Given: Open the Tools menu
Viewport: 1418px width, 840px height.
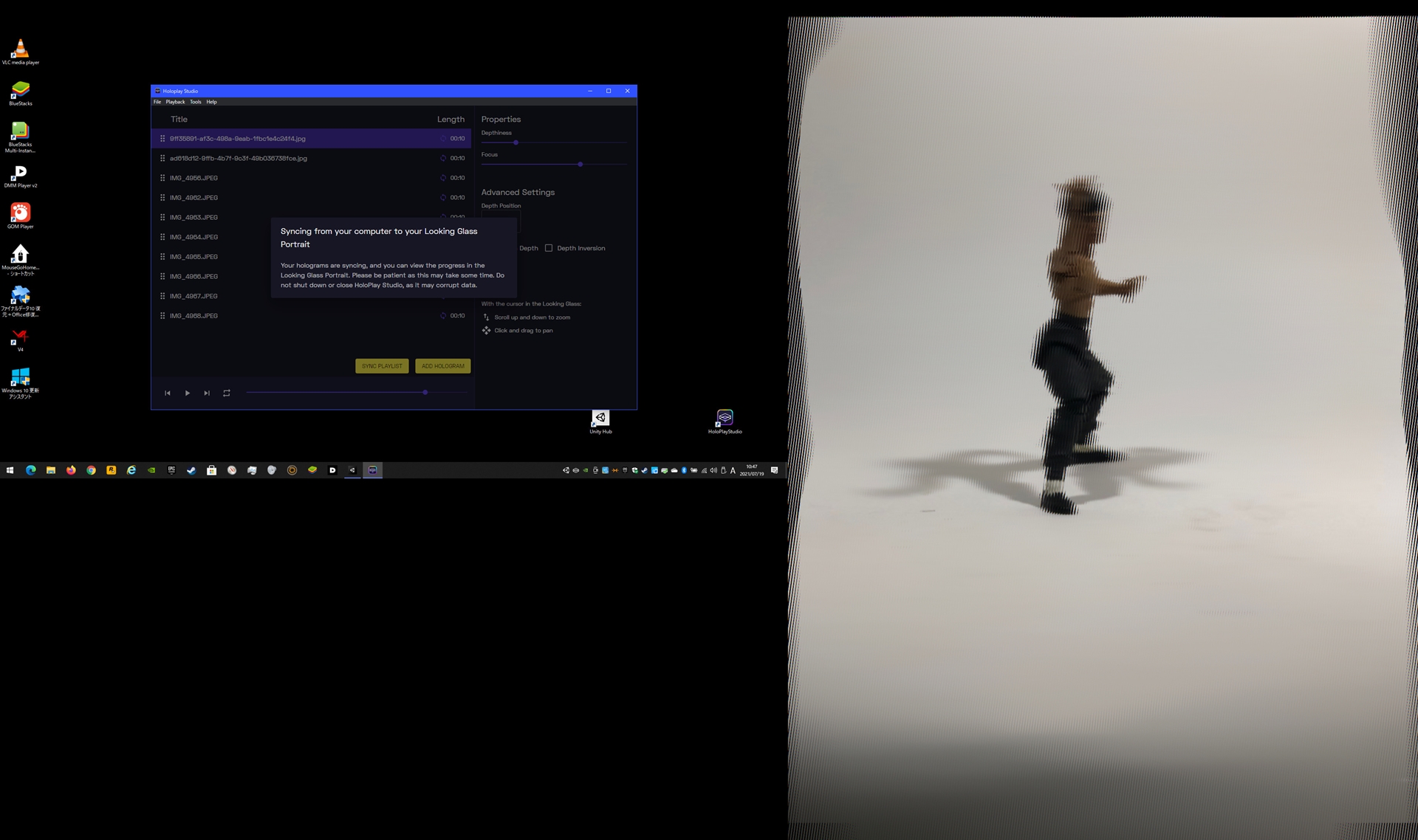Looking at the screenshot, I should coord(195,102).
